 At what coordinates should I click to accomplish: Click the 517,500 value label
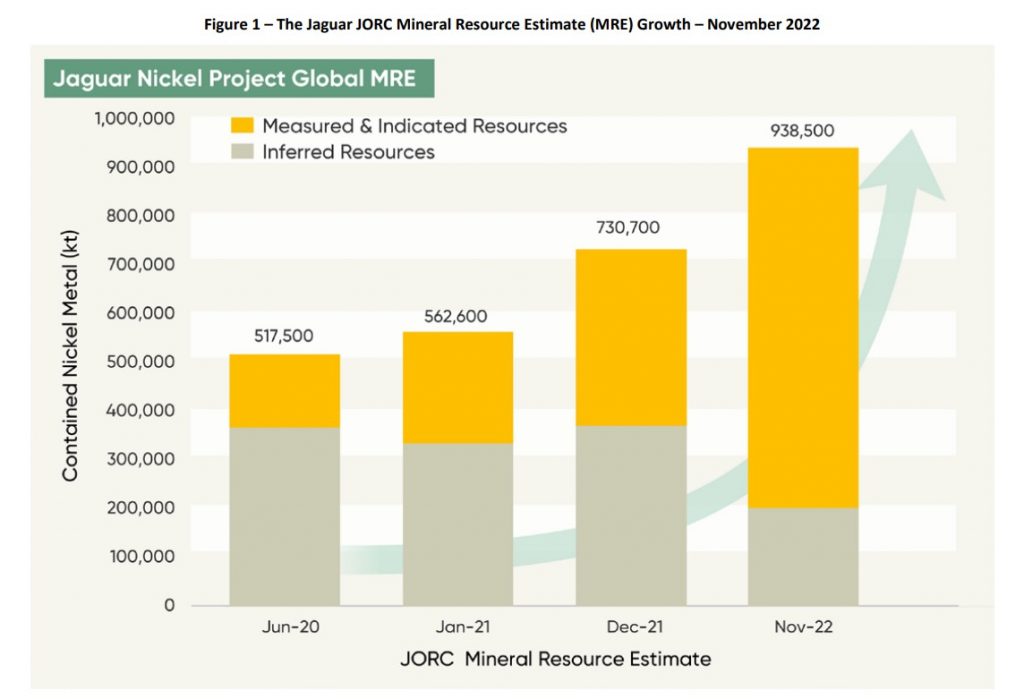(x=283, y=336)
